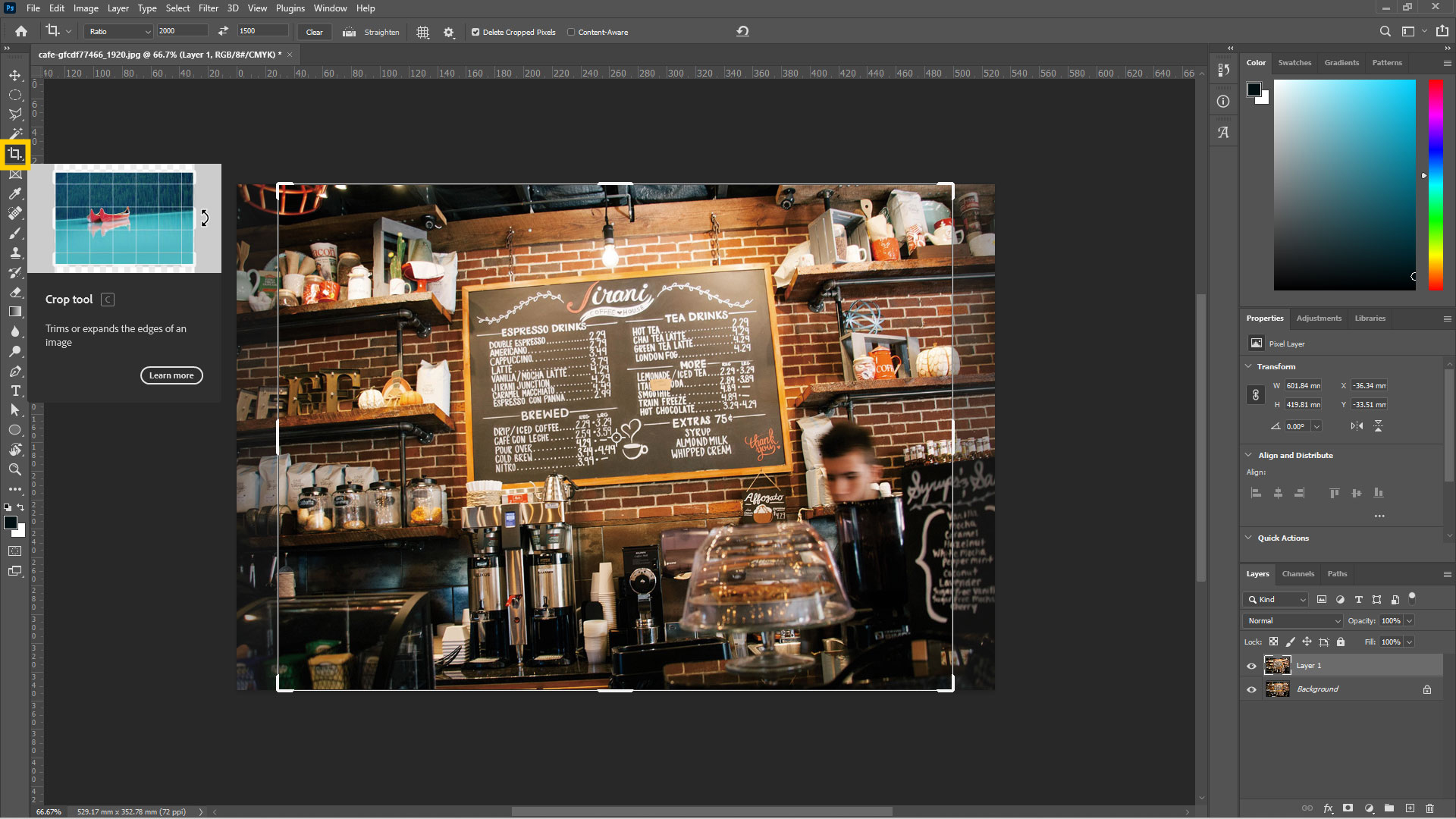Image resolution: width=1456 pixels, height=819 pixels.
Task: Select the History Brush tool
Action: (x=14, y=272)
